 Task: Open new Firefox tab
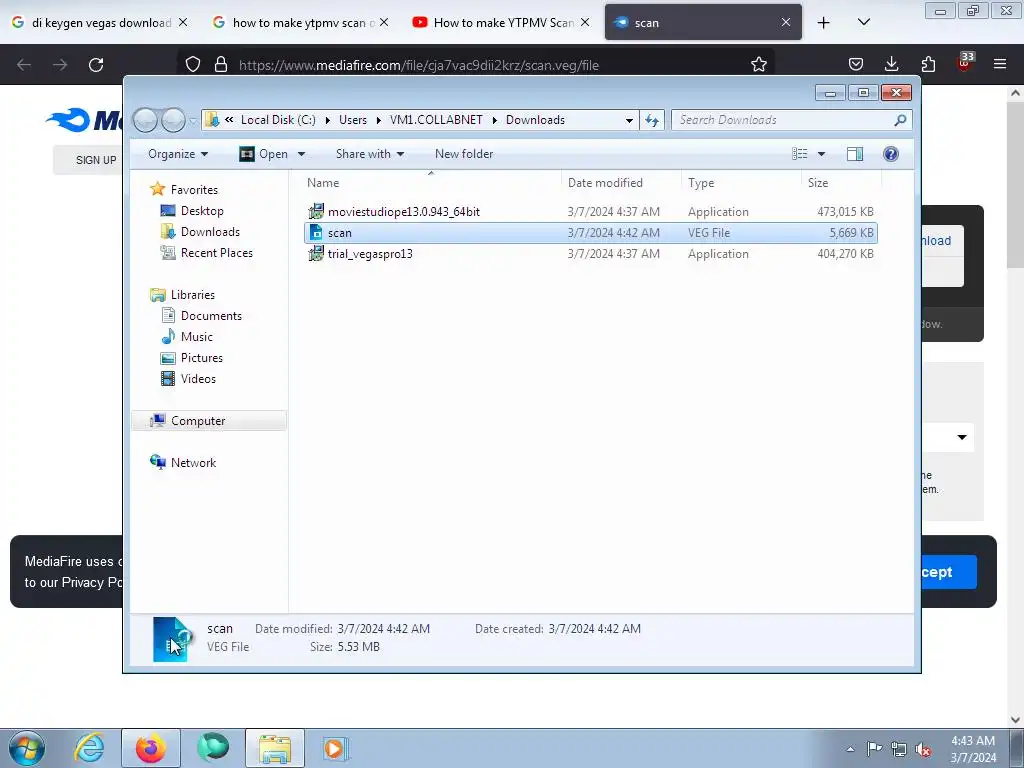pyautogui.click(x=824, y=23)
